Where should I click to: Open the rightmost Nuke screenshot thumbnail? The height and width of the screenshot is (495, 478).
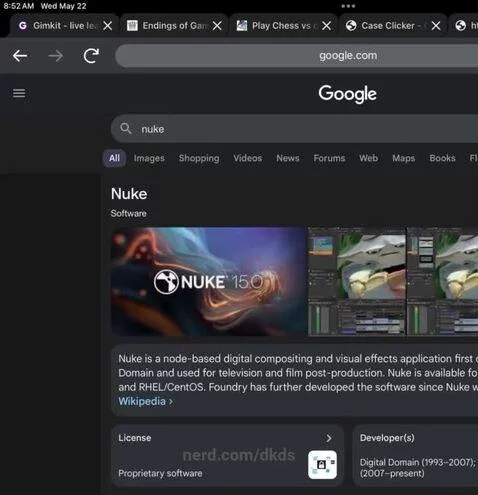tap(443, 282)
